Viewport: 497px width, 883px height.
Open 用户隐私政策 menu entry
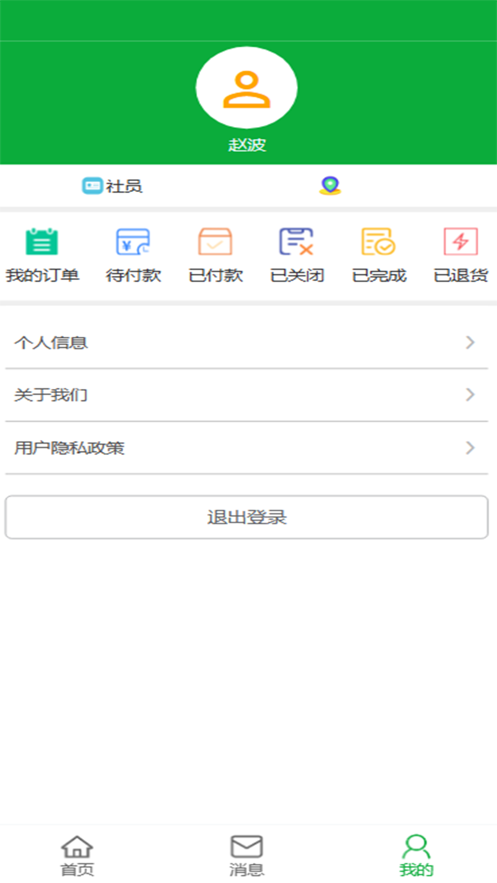coord(247,448)
